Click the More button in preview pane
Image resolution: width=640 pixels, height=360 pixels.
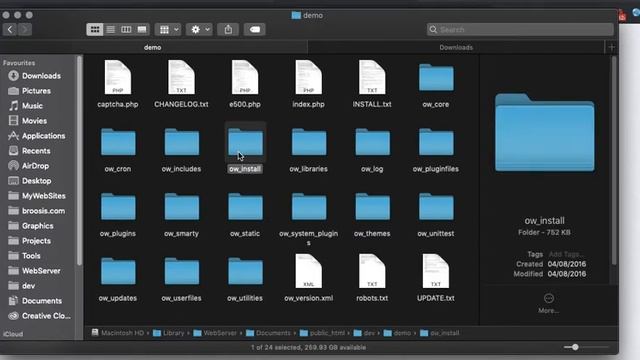coord(549,303)
